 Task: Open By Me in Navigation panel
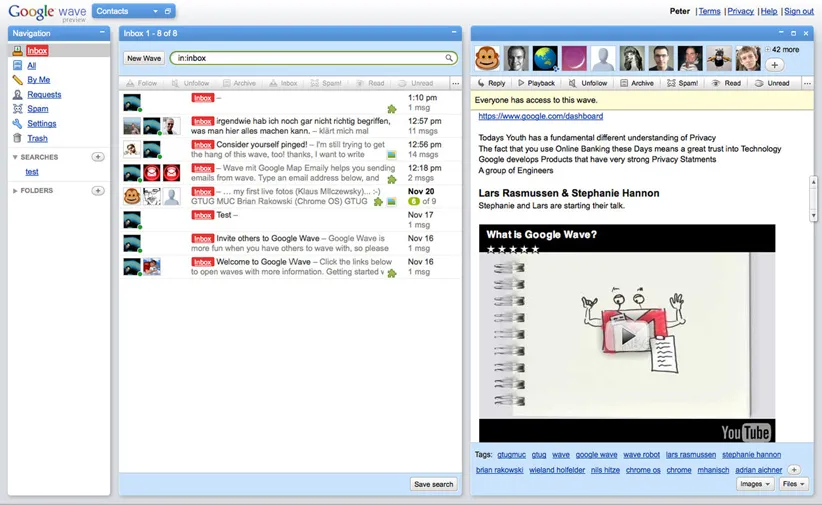39,80
